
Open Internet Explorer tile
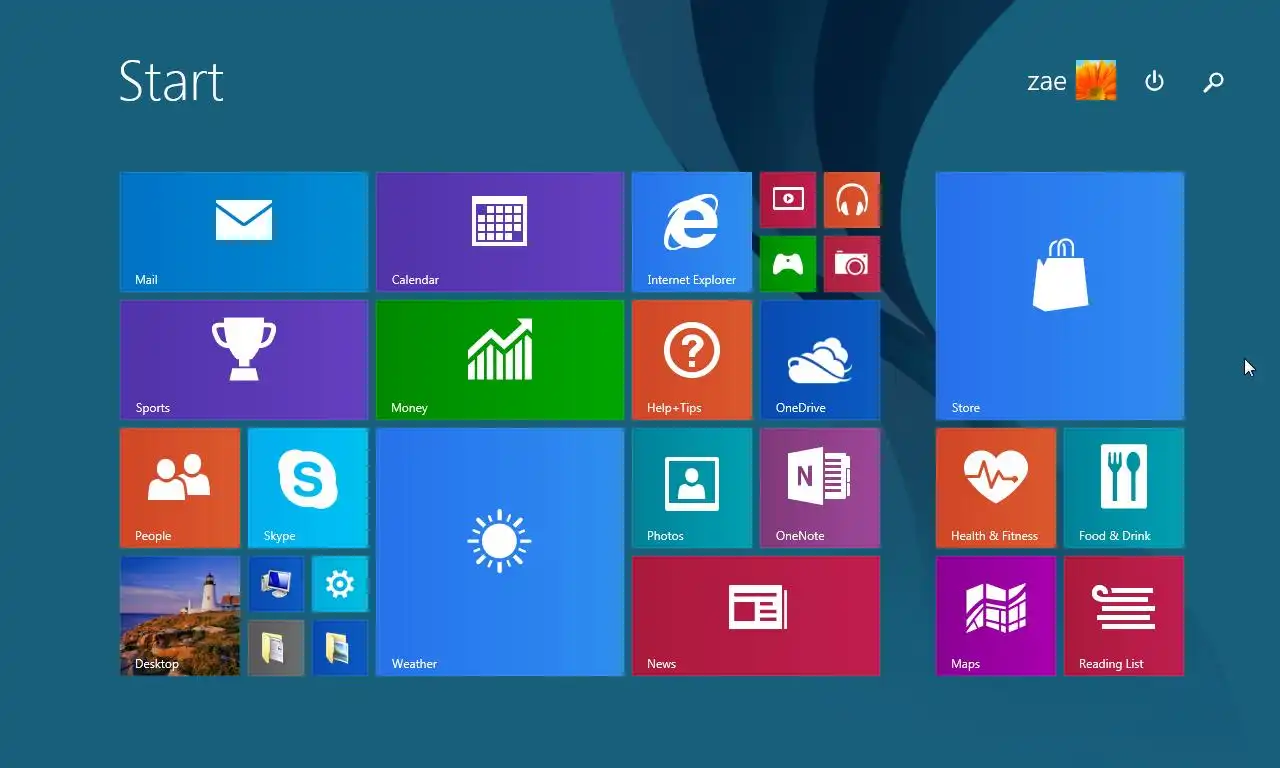coord(692,232)
